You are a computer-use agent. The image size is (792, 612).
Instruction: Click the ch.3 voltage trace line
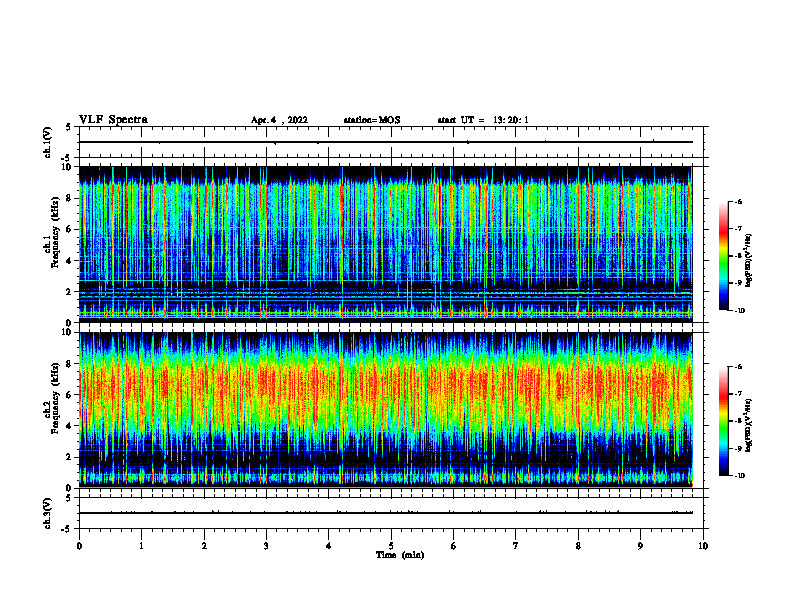pyautogui.click(x=385, y=513)
